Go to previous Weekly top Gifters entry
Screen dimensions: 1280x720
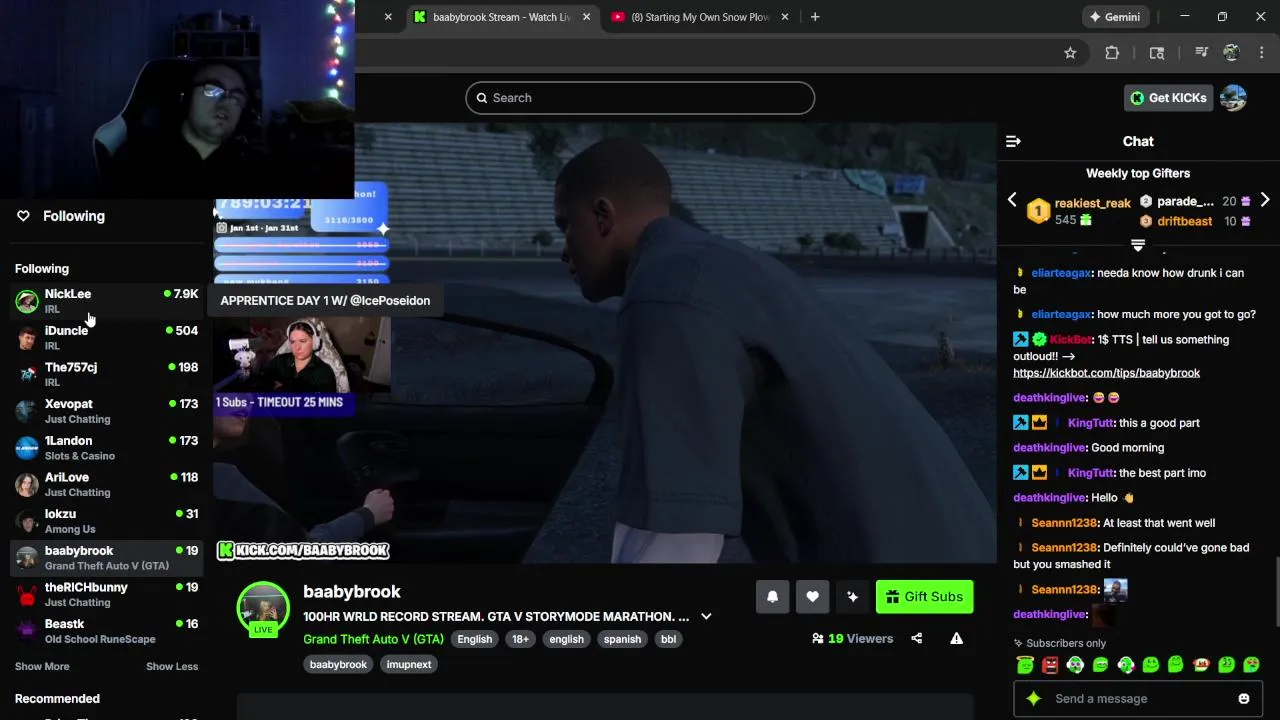(x=1012, y=200)
